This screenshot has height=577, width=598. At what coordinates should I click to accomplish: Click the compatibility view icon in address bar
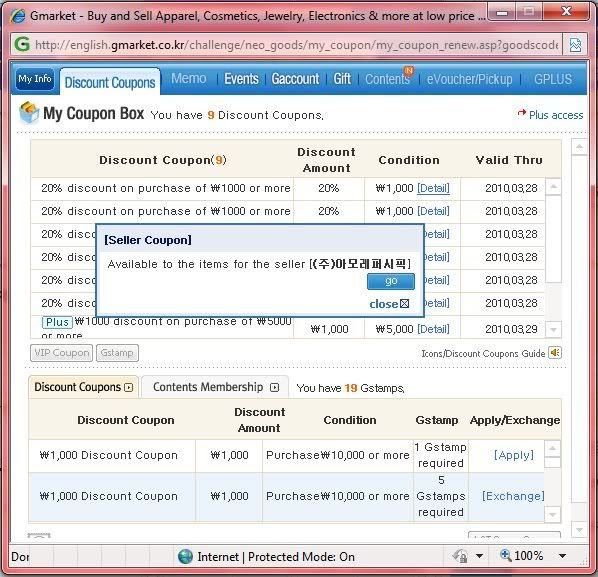pyautogui.click(x=575, y=45)
